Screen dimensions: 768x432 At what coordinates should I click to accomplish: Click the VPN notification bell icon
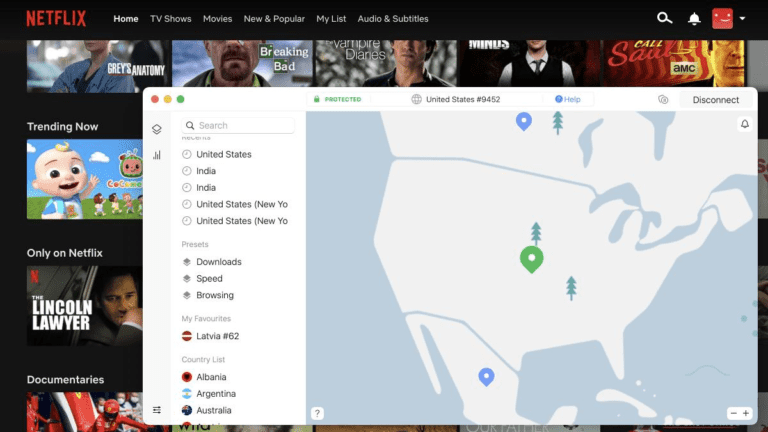pyautogui.click(x=744, y=124)
